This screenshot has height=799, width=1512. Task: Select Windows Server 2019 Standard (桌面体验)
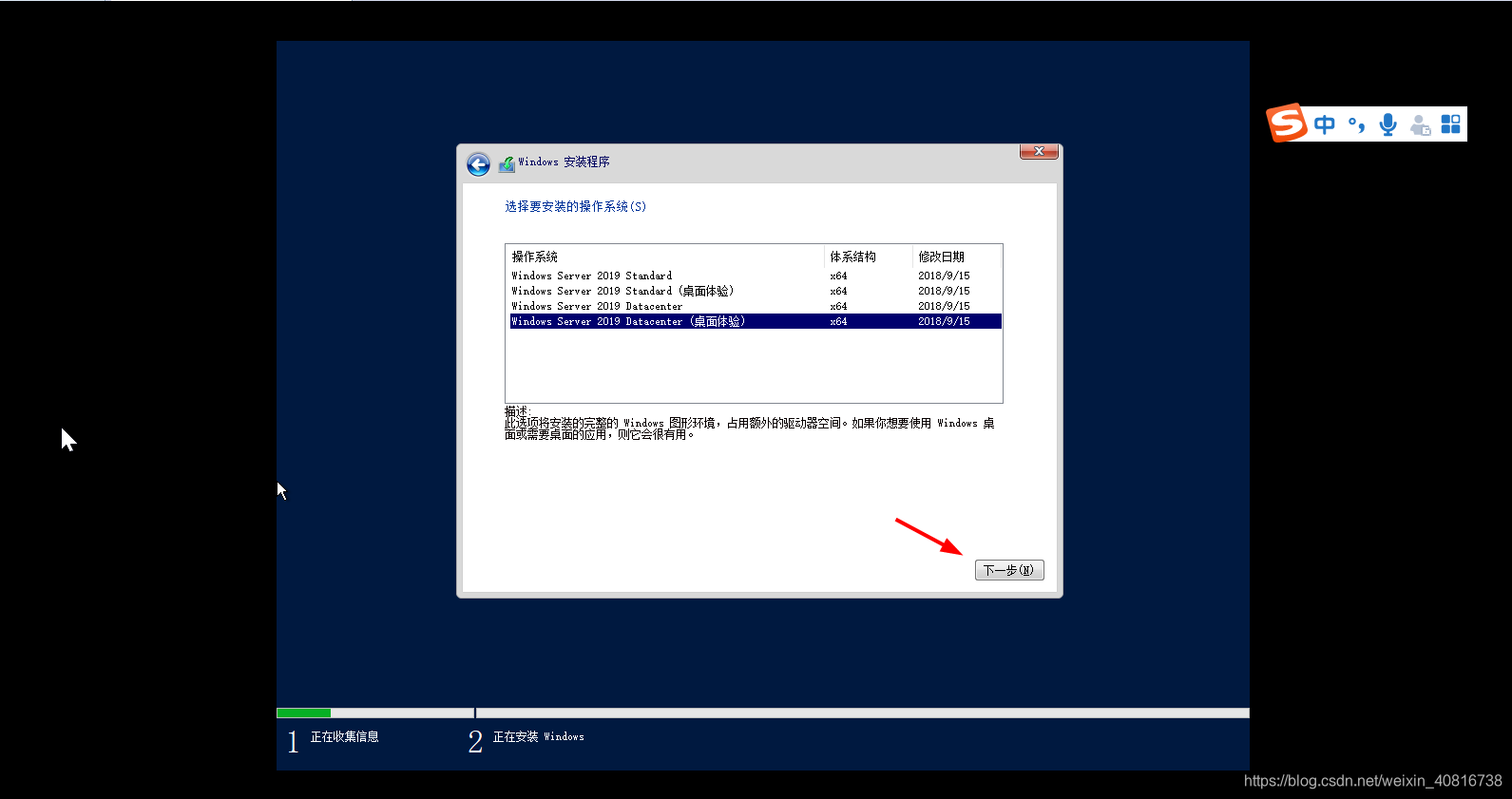click(756, 291)
